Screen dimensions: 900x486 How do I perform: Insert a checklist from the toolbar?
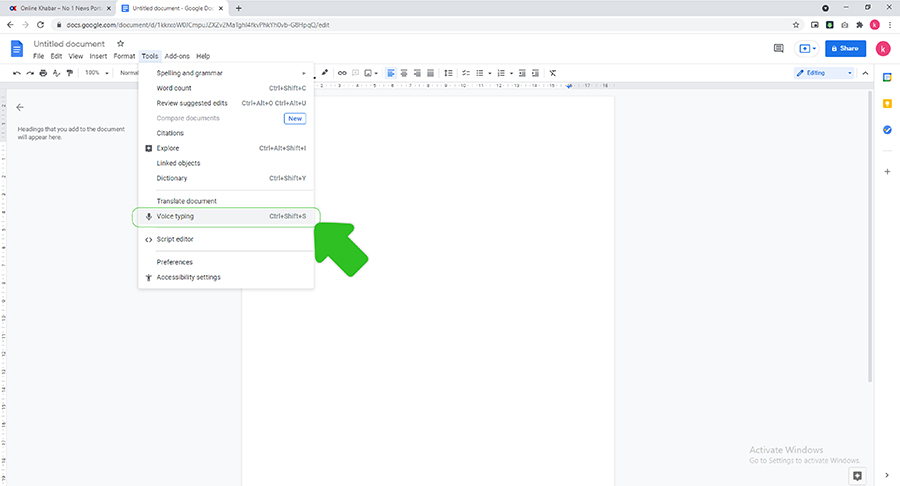click(466, 73)
